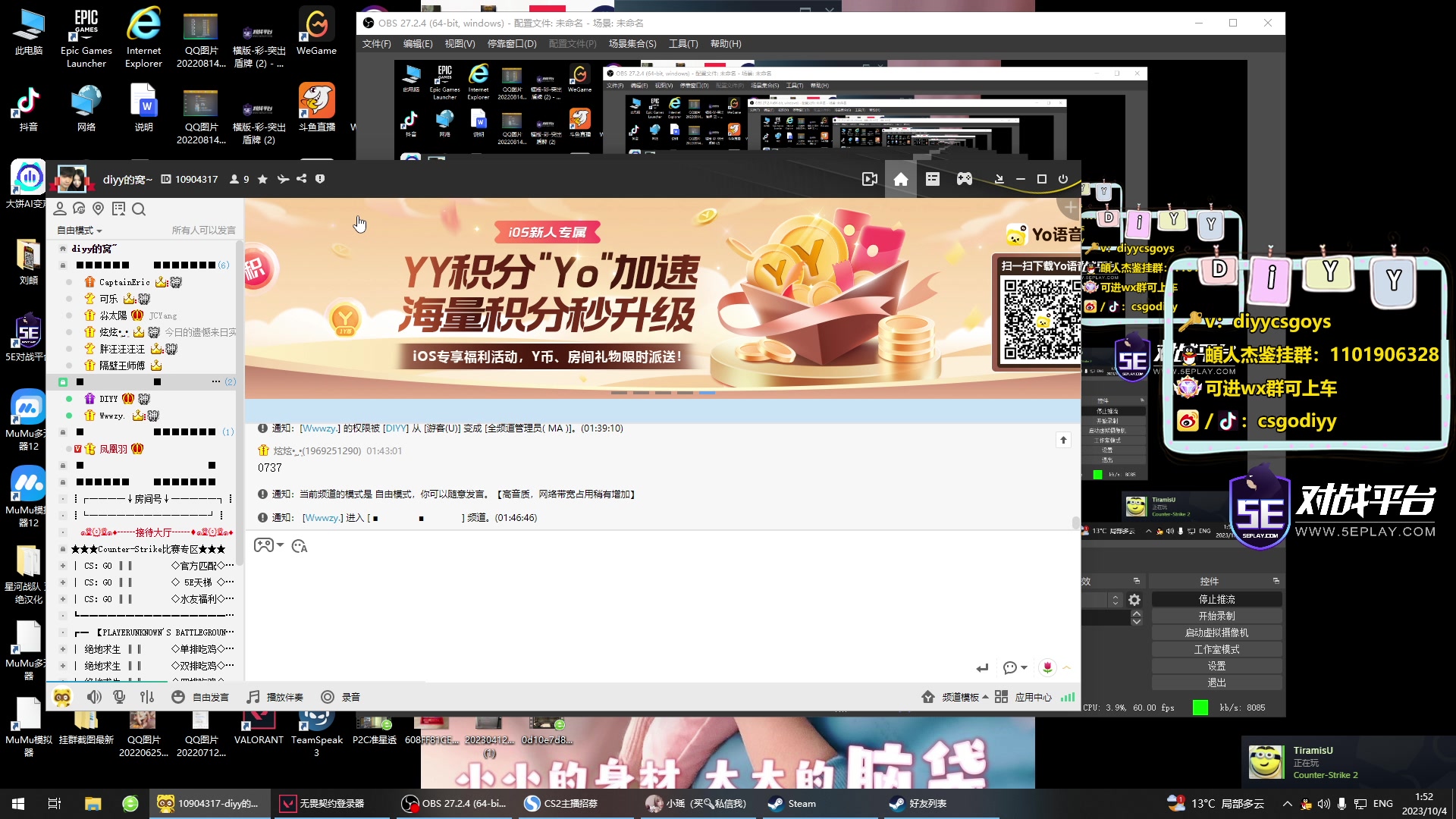
Task: Expand CS:GO 官方匹配 channel group
Action: click(x=63, y=566)
